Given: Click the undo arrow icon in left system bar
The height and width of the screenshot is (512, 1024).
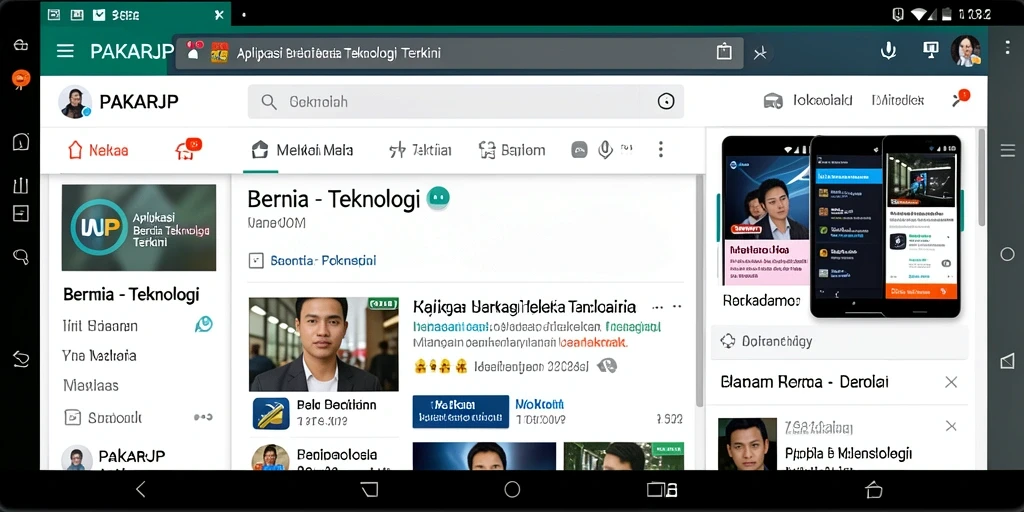Looking at the screenshot, I should coord(21,358).
